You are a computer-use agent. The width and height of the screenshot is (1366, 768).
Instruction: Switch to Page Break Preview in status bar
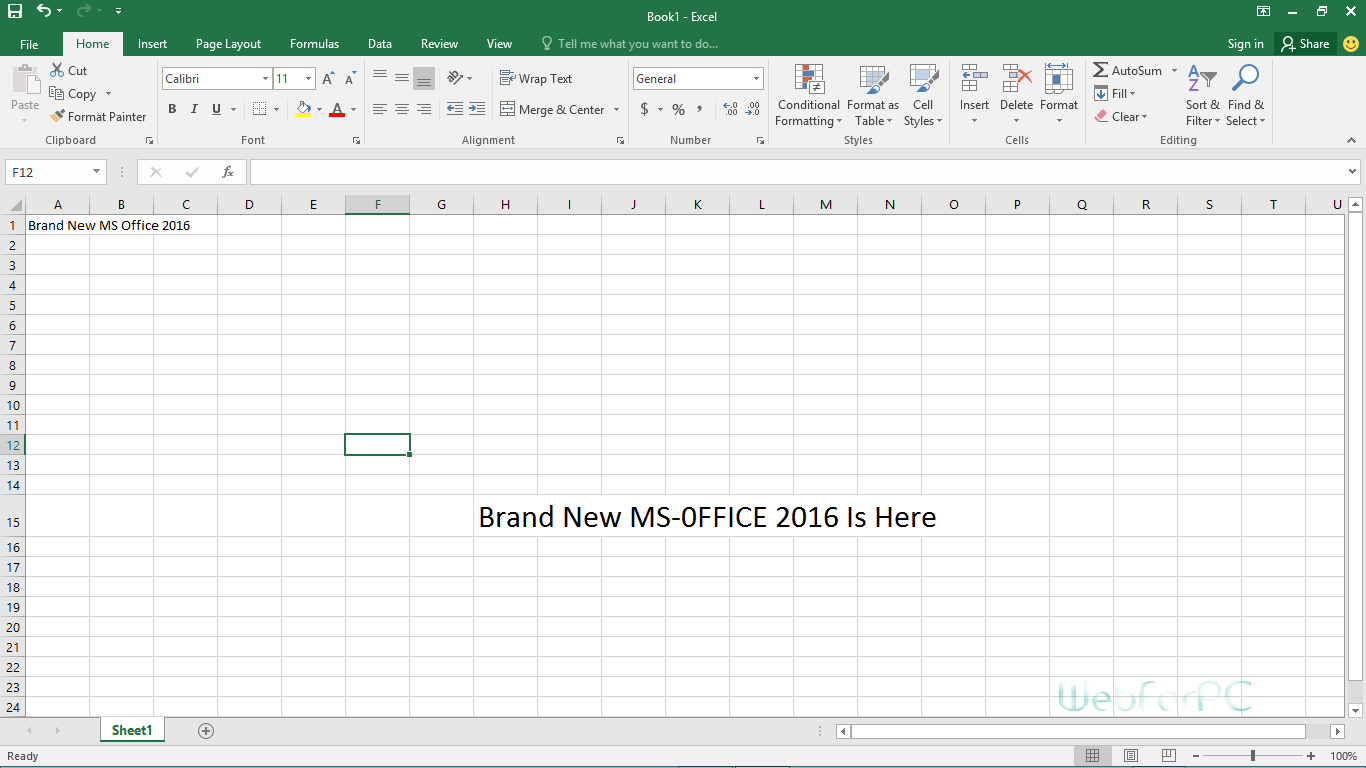(x=1168, y=756)
